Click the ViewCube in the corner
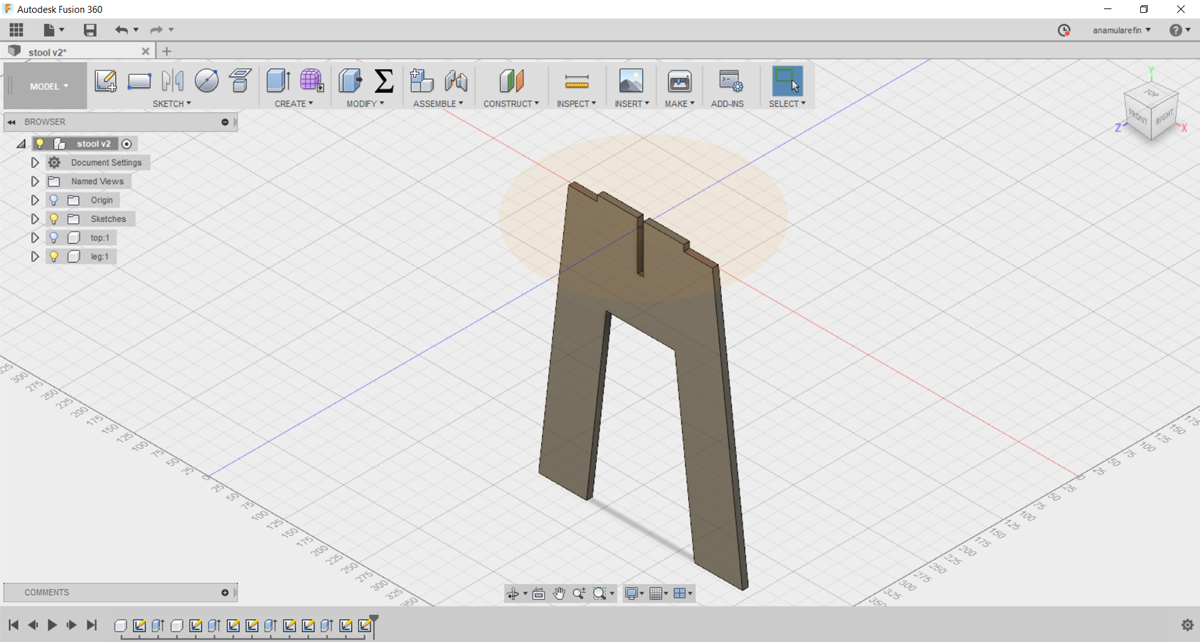Screen dimensions: 1200x642 tap(1150, 110)
